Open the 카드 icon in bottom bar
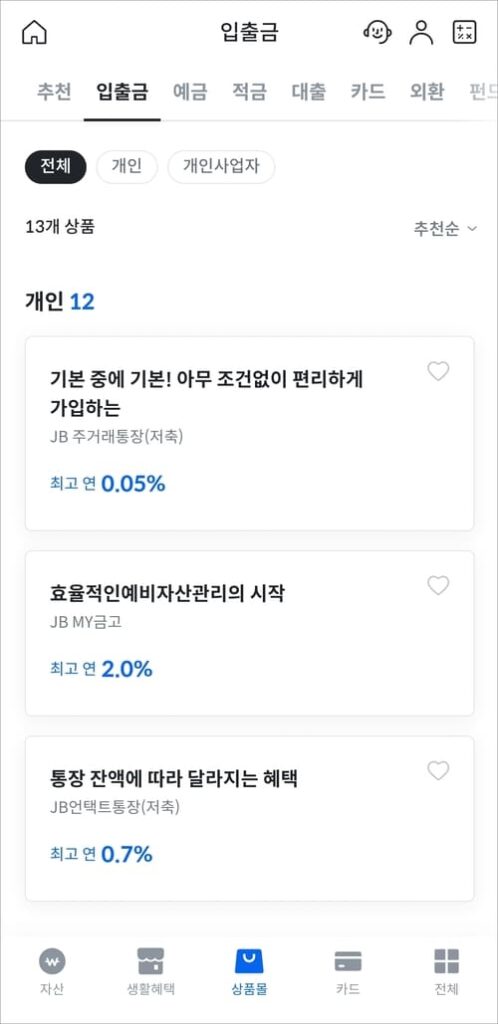This screenshot has width=498, height=1024. pyautogui.click(x=348, y=961)
